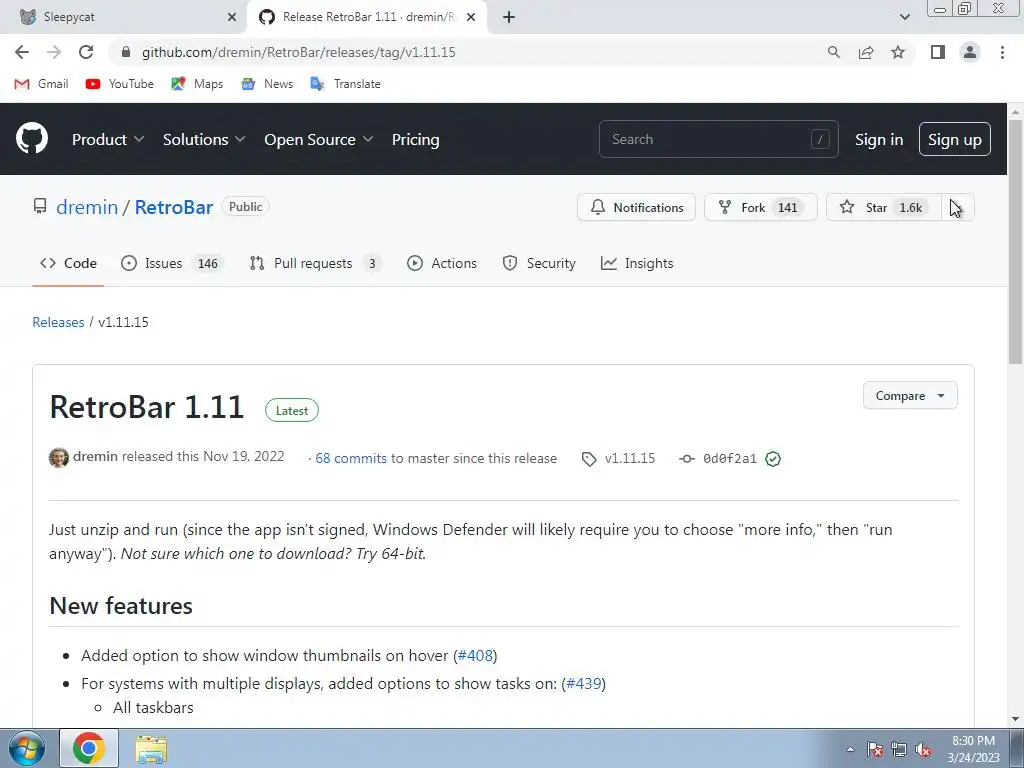Viewport: 1024px width, 768px height.
Task: Click the Latest release badge
Action: [x=291, y=410]
